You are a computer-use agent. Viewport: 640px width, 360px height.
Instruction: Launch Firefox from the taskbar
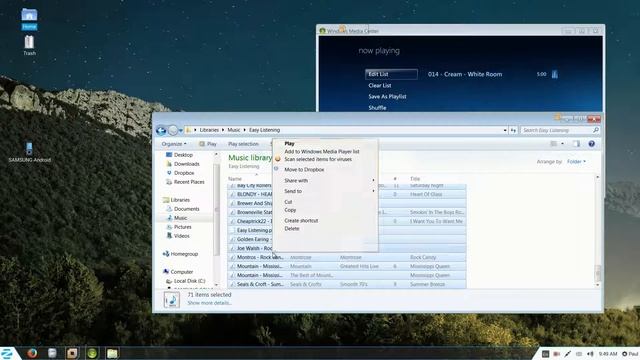(x=32, y=353)
